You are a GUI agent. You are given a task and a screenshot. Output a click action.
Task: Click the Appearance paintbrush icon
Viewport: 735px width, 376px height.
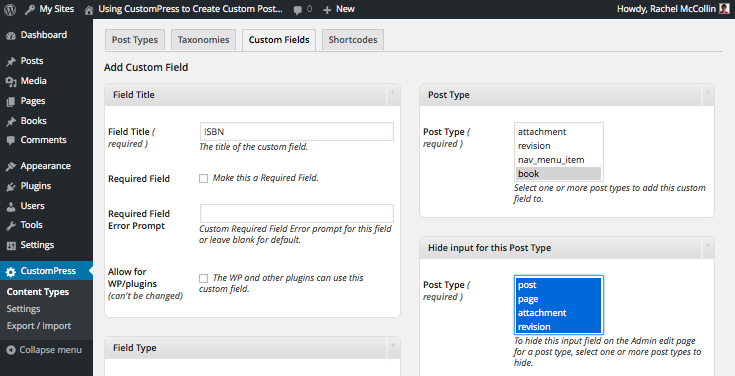pos(11,166)
